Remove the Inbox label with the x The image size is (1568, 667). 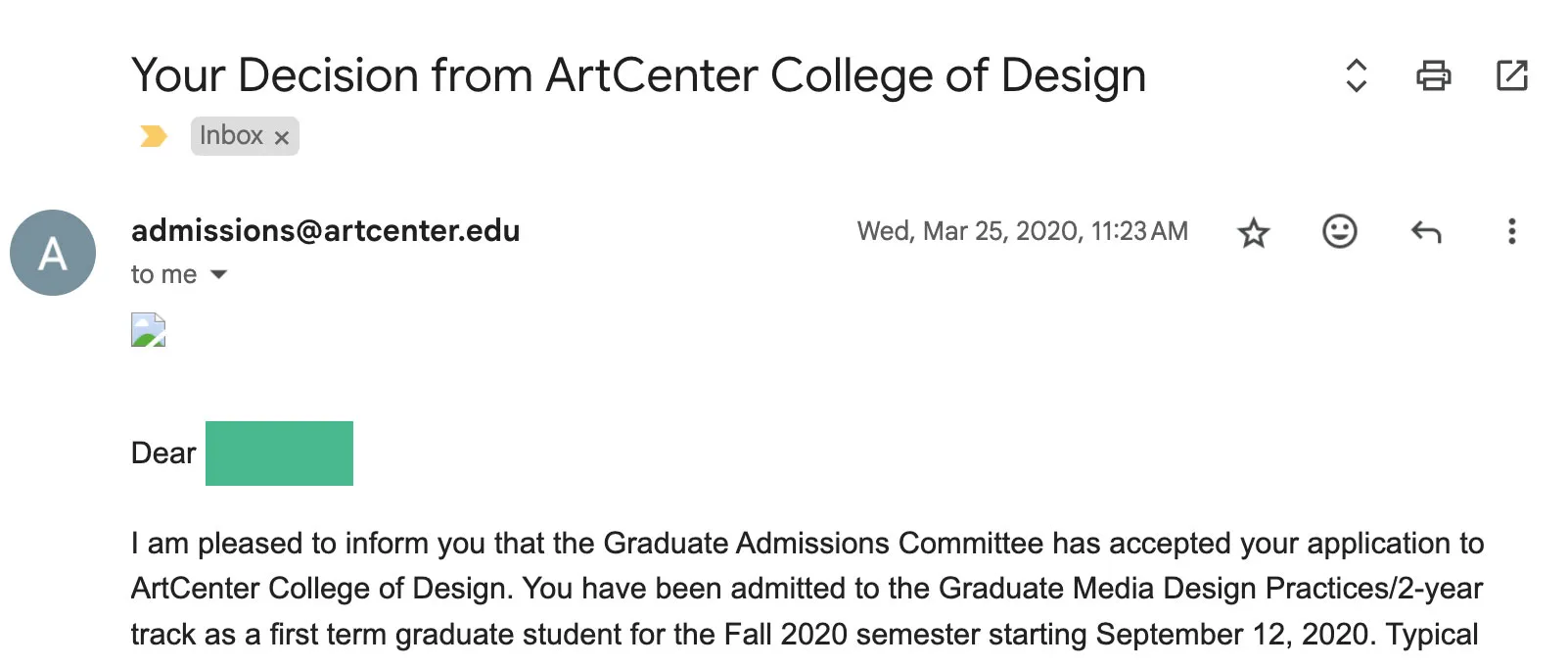point(282,137)
